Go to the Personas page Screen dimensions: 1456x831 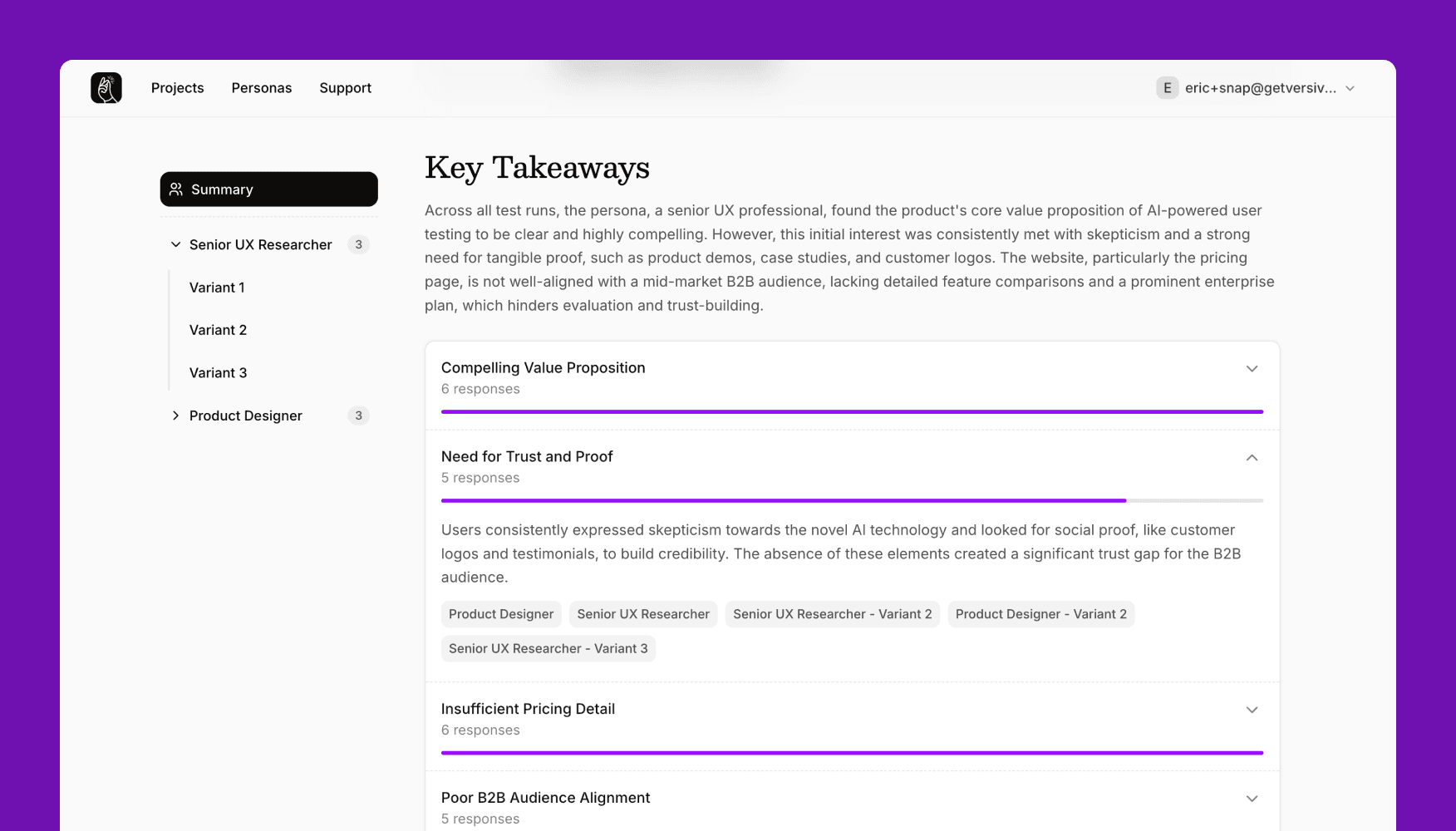(x=261, y=88)
